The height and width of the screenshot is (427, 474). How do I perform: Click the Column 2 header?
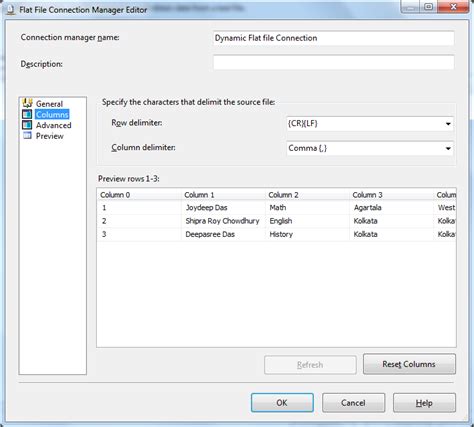[308, 195]
